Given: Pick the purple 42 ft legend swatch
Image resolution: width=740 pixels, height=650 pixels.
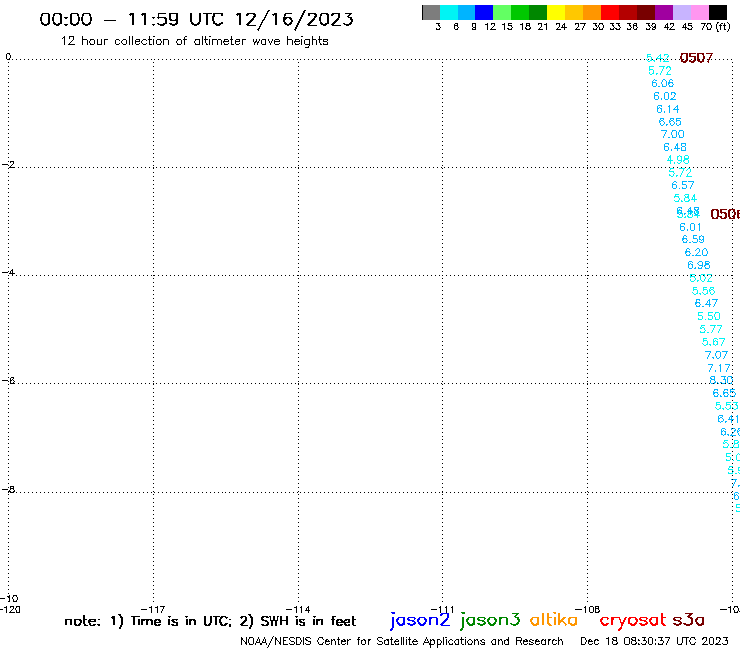Looking at the screenshot, I should pyautogui.click(x=664, y=12).
